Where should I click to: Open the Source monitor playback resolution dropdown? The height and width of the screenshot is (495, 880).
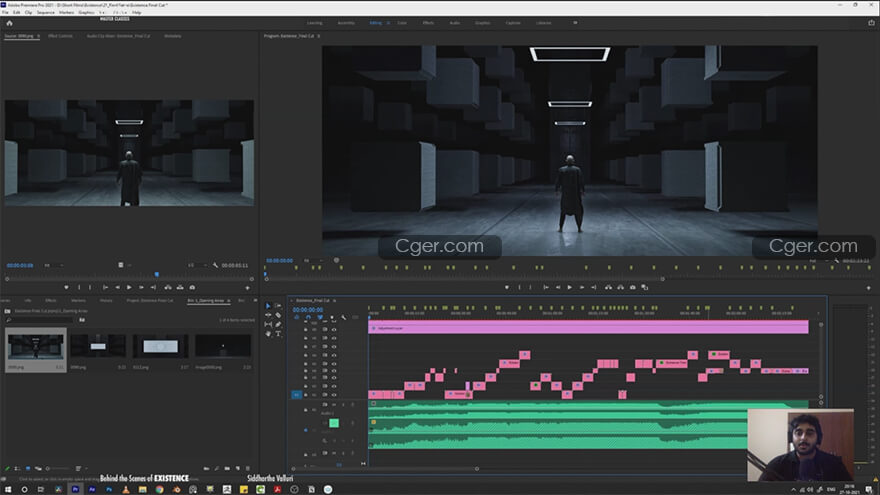click(196, 265)
